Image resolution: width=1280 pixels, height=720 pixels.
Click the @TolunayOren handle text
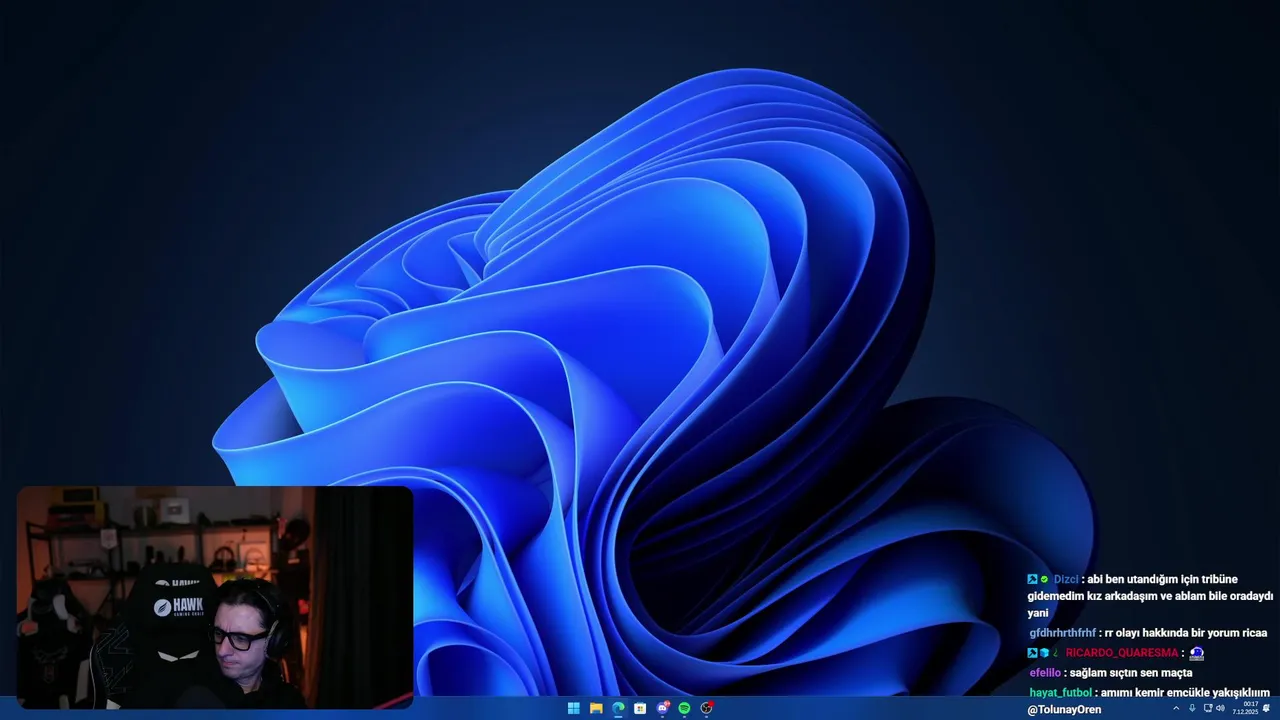[x=1064, y=710]
